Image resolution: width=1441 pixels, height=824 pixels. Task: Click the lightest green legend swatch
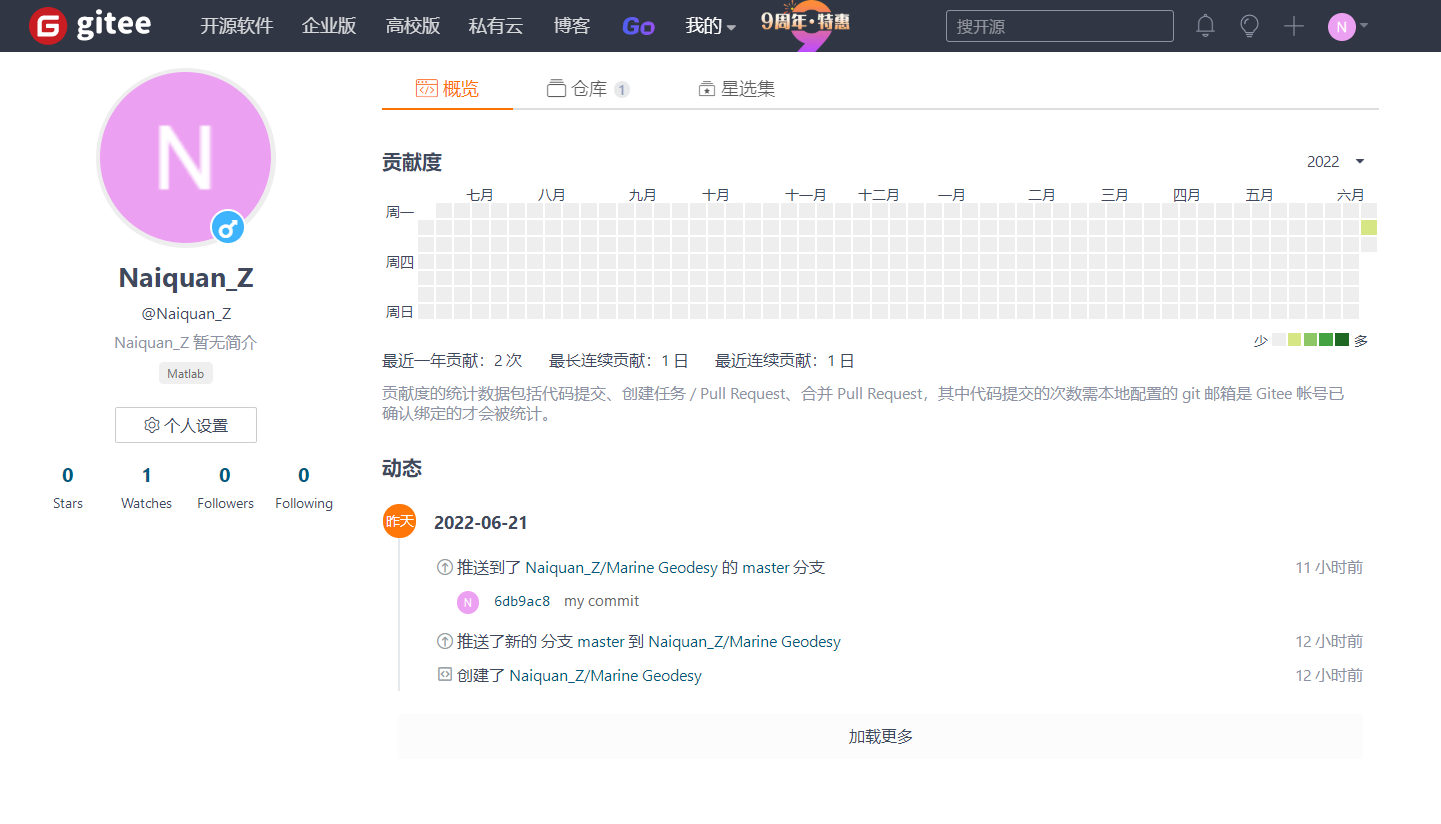click(x=1294, y=340)
